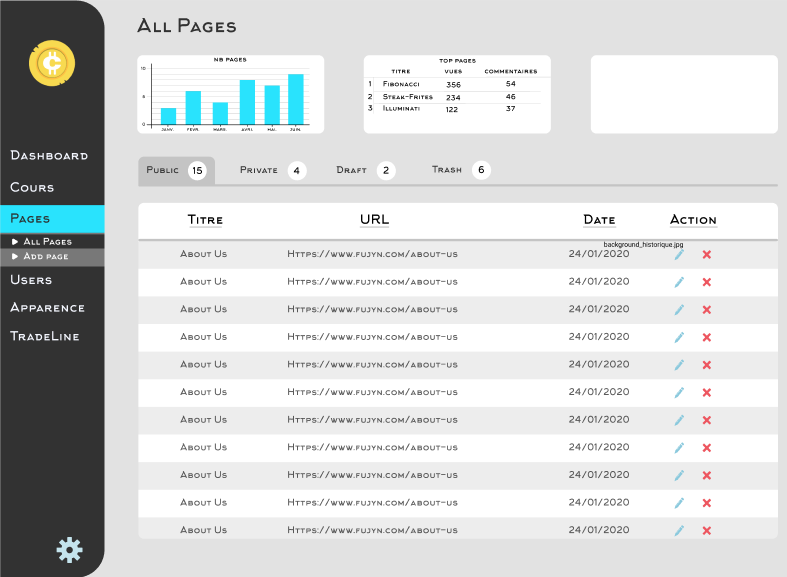Click the pencil edit icon in last row
Screen dimensions: 787x577
[x=679, y=531]
